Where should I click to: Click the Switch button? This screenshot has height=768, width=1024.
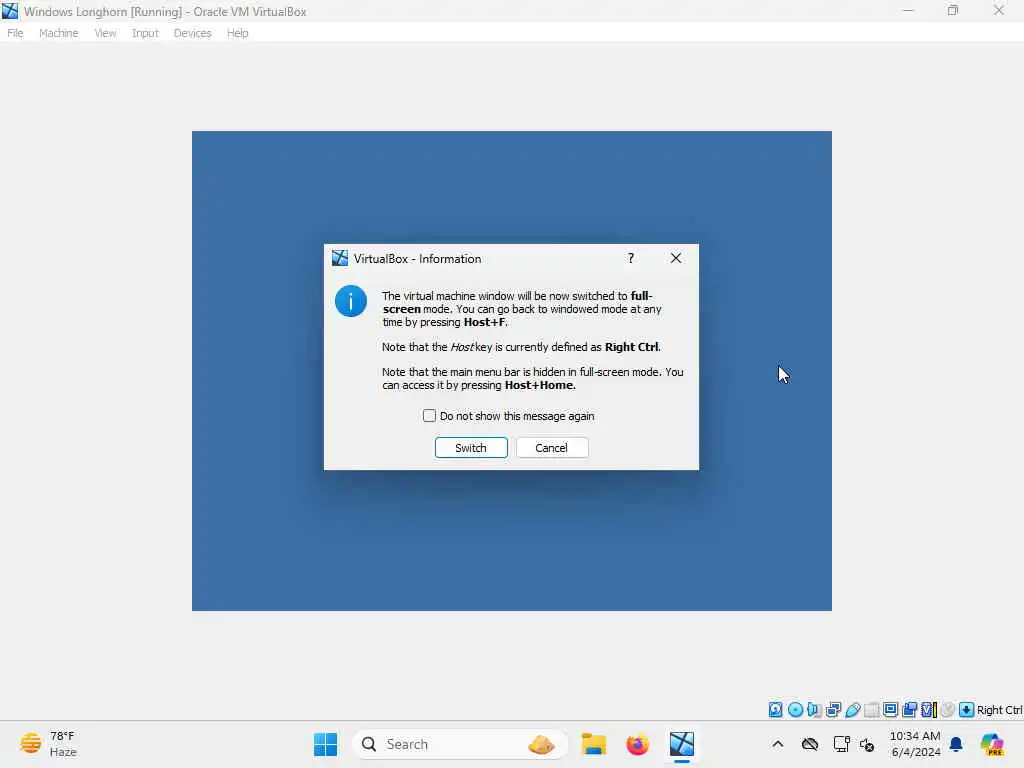tap(471, 448)
